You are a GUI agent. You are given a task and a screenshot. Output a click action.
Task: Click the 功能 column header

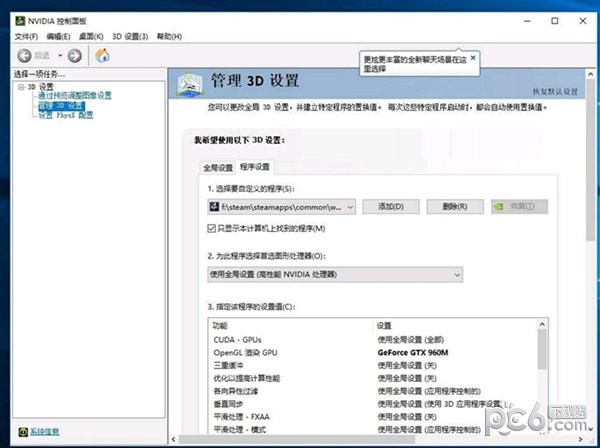point(291,326)
